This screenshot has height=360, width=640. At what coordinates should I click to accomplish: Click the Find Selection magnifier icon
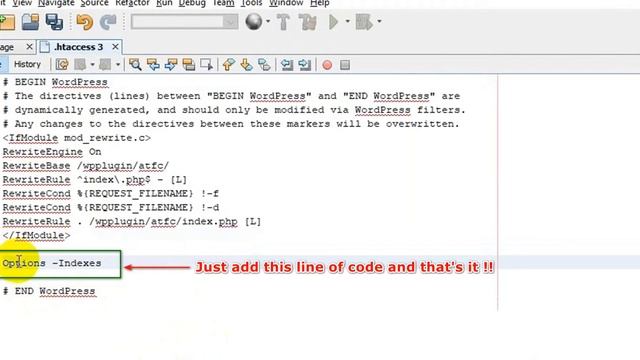(135, 64)
